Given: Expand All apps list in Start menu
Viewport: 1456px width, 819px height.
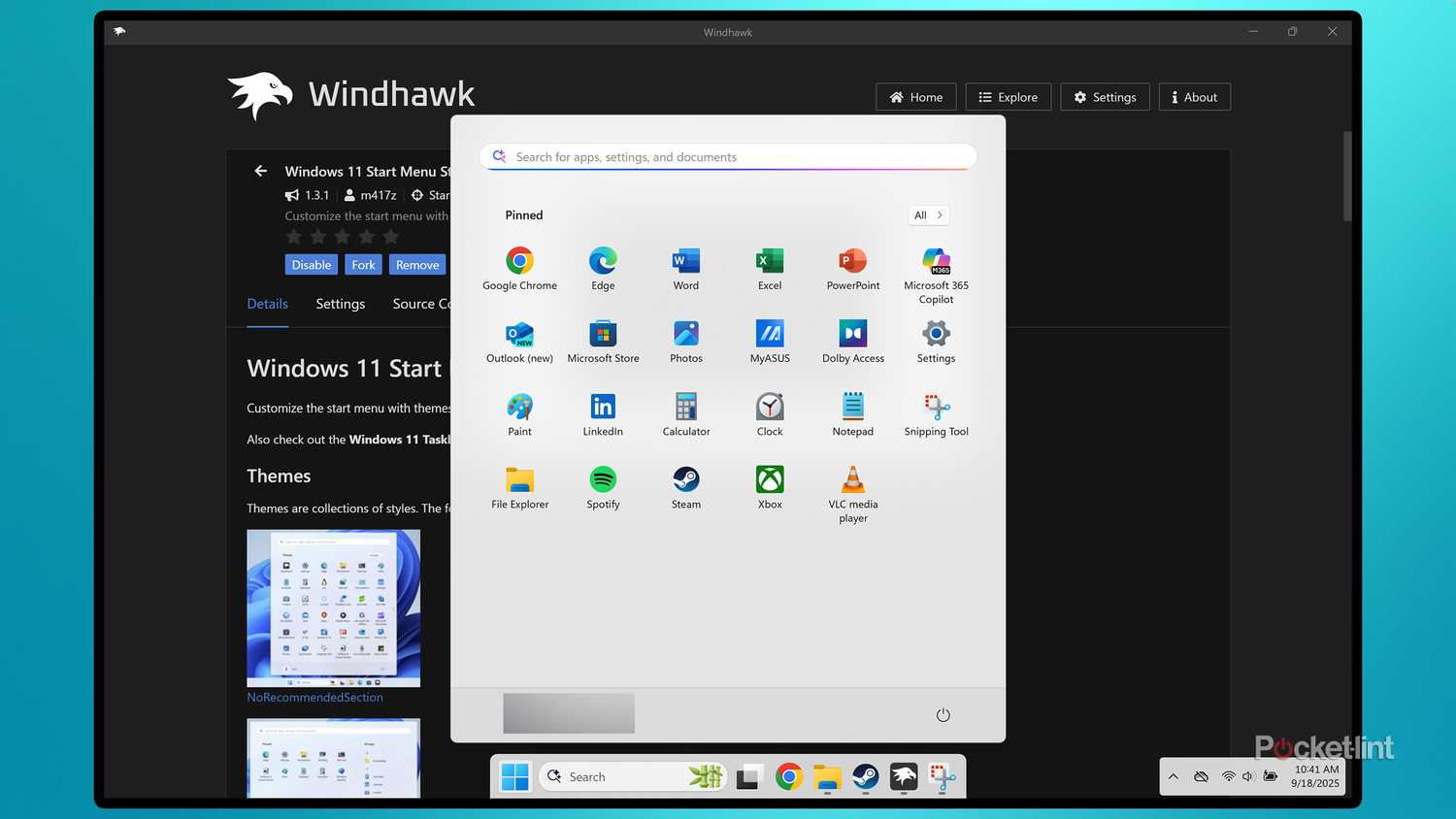Looking at the screenshot, I should (928, 215).
